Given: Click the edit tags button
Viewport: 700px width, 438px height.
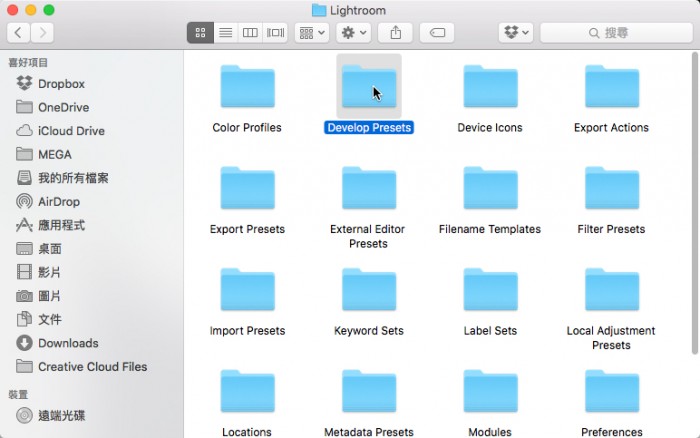Looking at the screenshot, I should [437, 32].
